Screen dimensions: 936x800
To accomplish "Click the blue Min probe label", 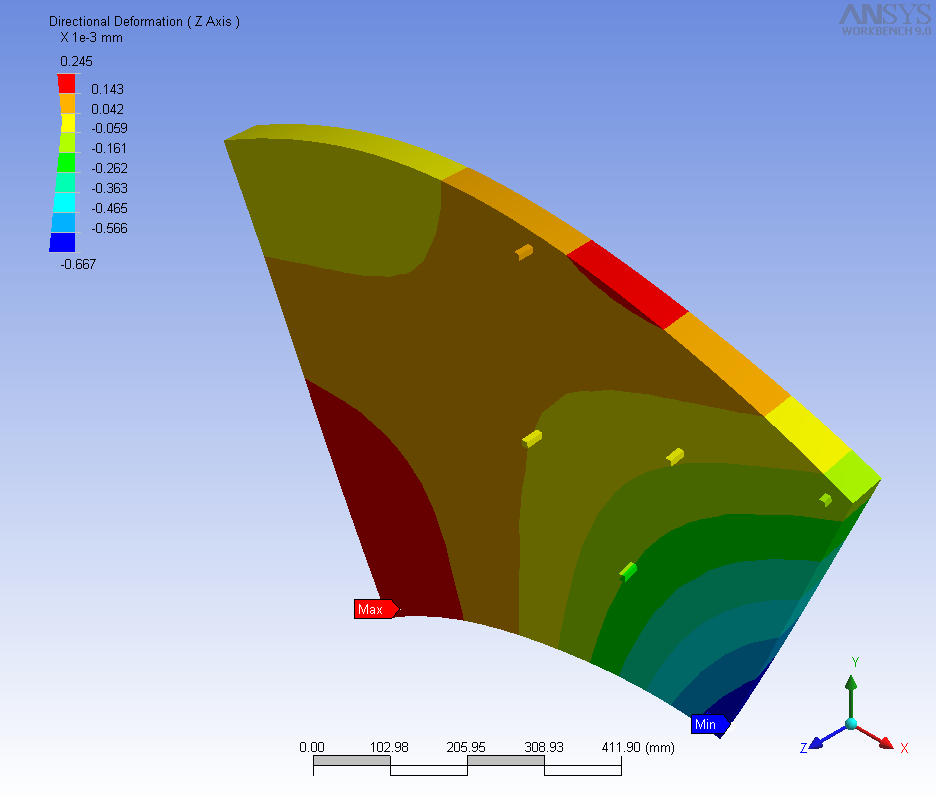I will 710,724.
